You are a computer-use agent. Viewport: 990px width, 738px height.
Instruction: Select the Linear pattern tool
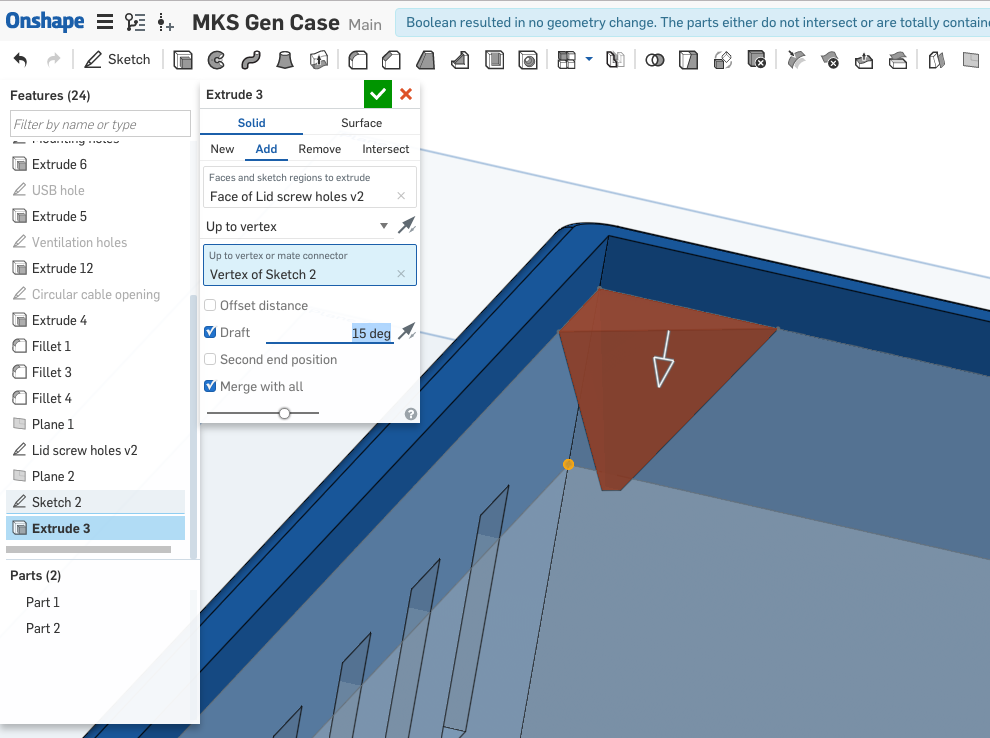click(566, 60)
